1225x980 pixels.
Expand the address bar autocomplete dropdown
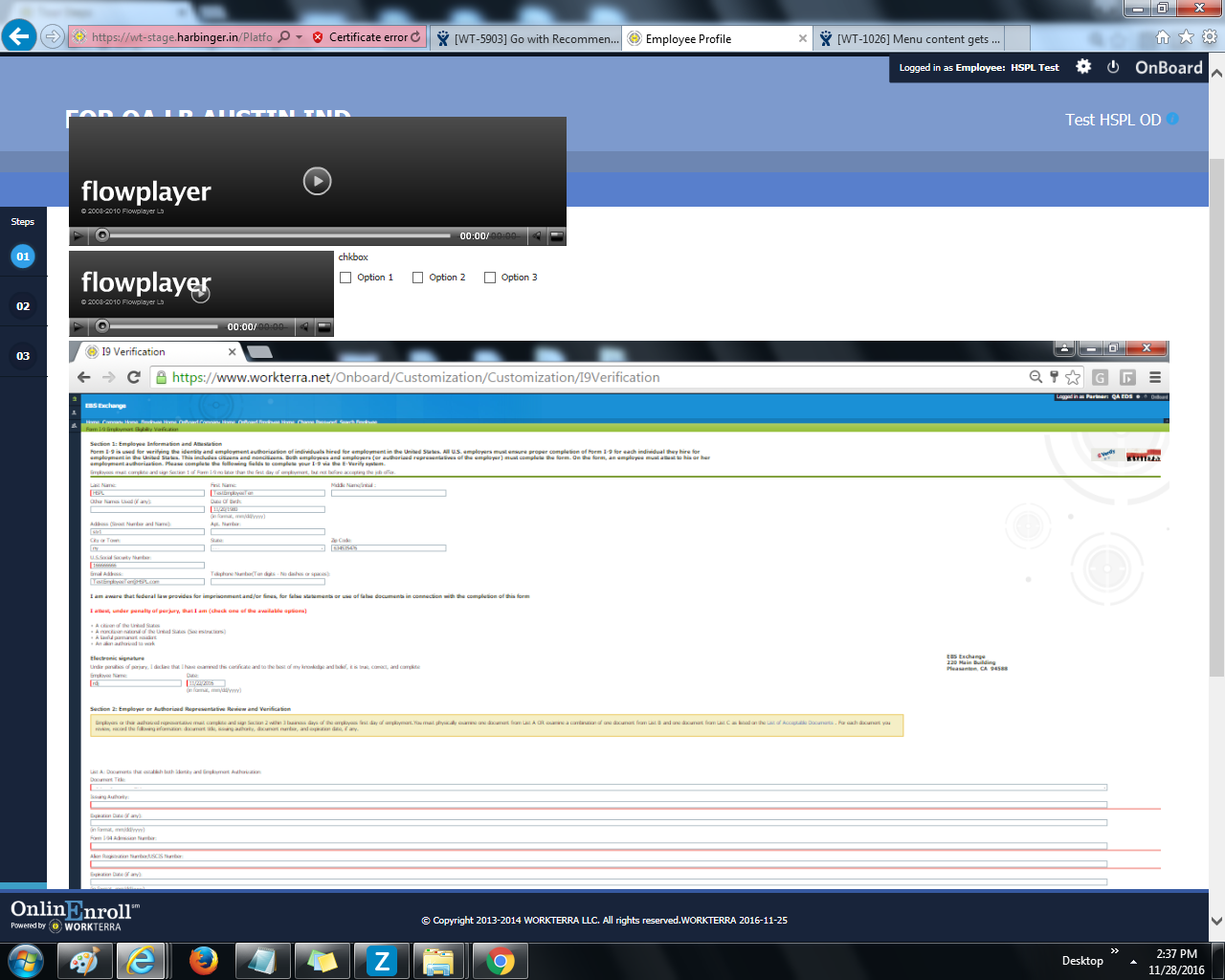300,37
